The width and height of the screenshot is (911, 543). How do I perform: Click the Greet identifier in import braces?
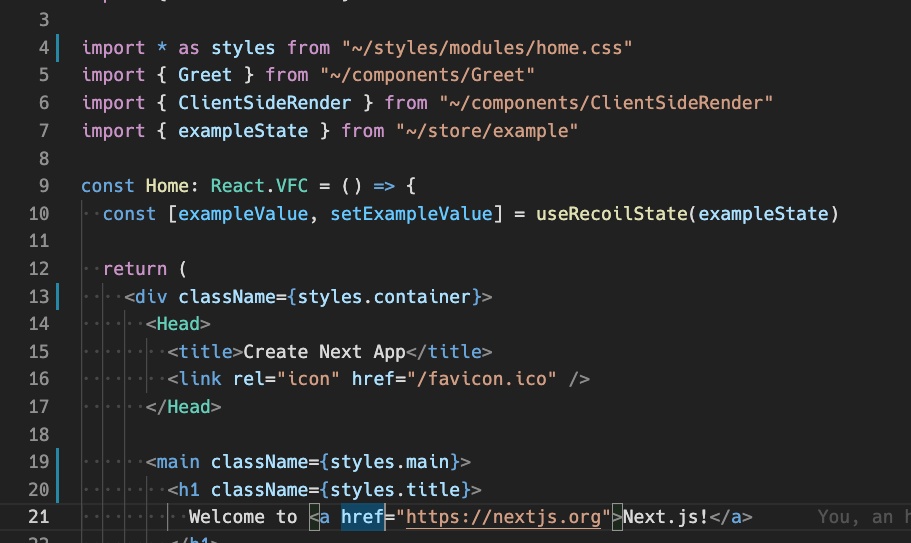click(x=205, y=75)
